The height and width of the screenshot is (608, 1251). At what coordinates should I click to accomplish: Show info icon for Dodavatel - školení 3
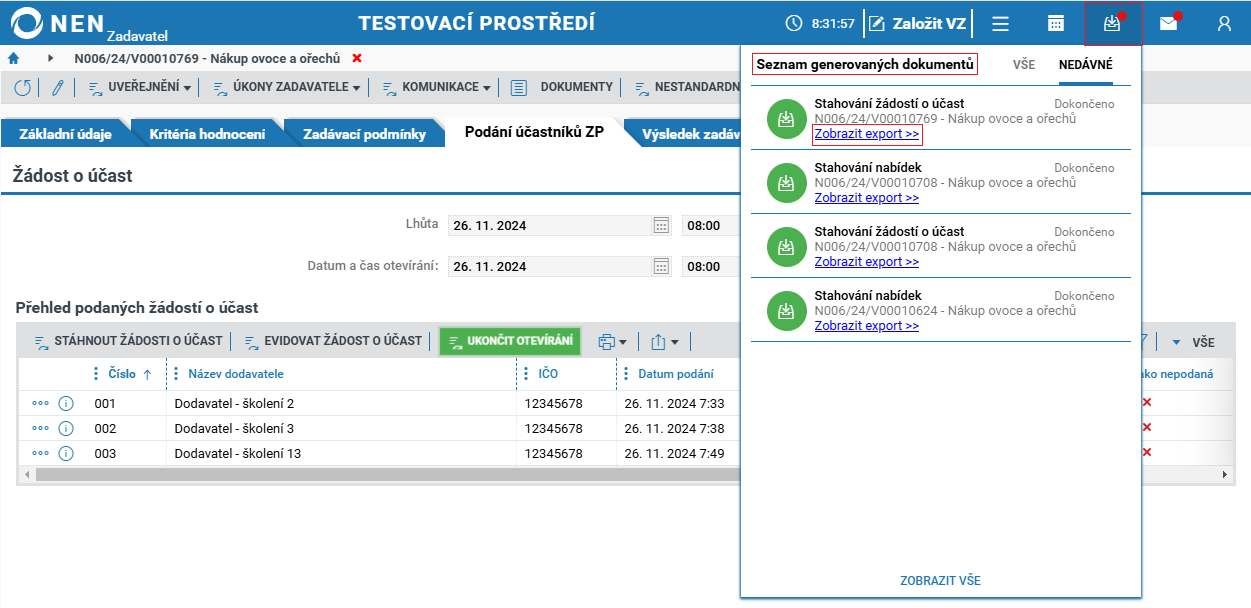66,428
